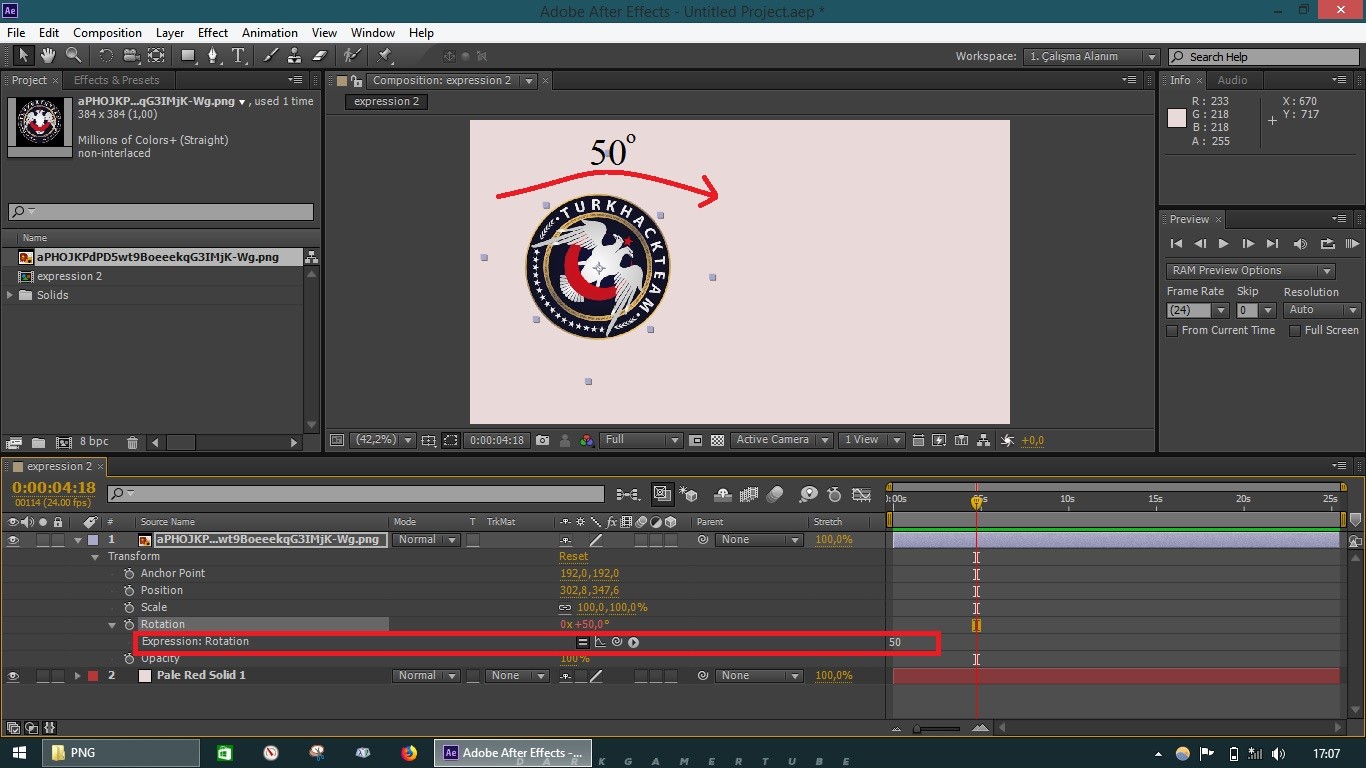Select the Unified Camera tool

click(131, 56)
